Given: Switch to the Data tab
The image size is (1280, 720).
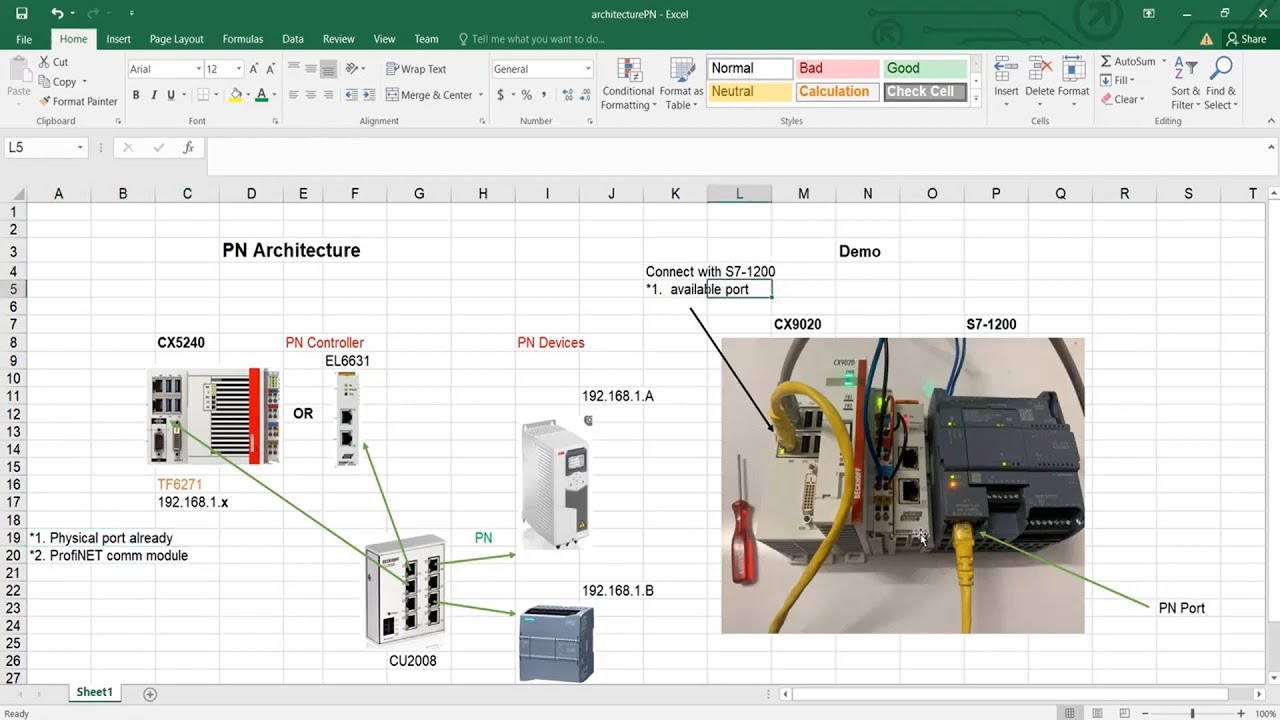Looking at the screenshot, I should click(293, 39).
